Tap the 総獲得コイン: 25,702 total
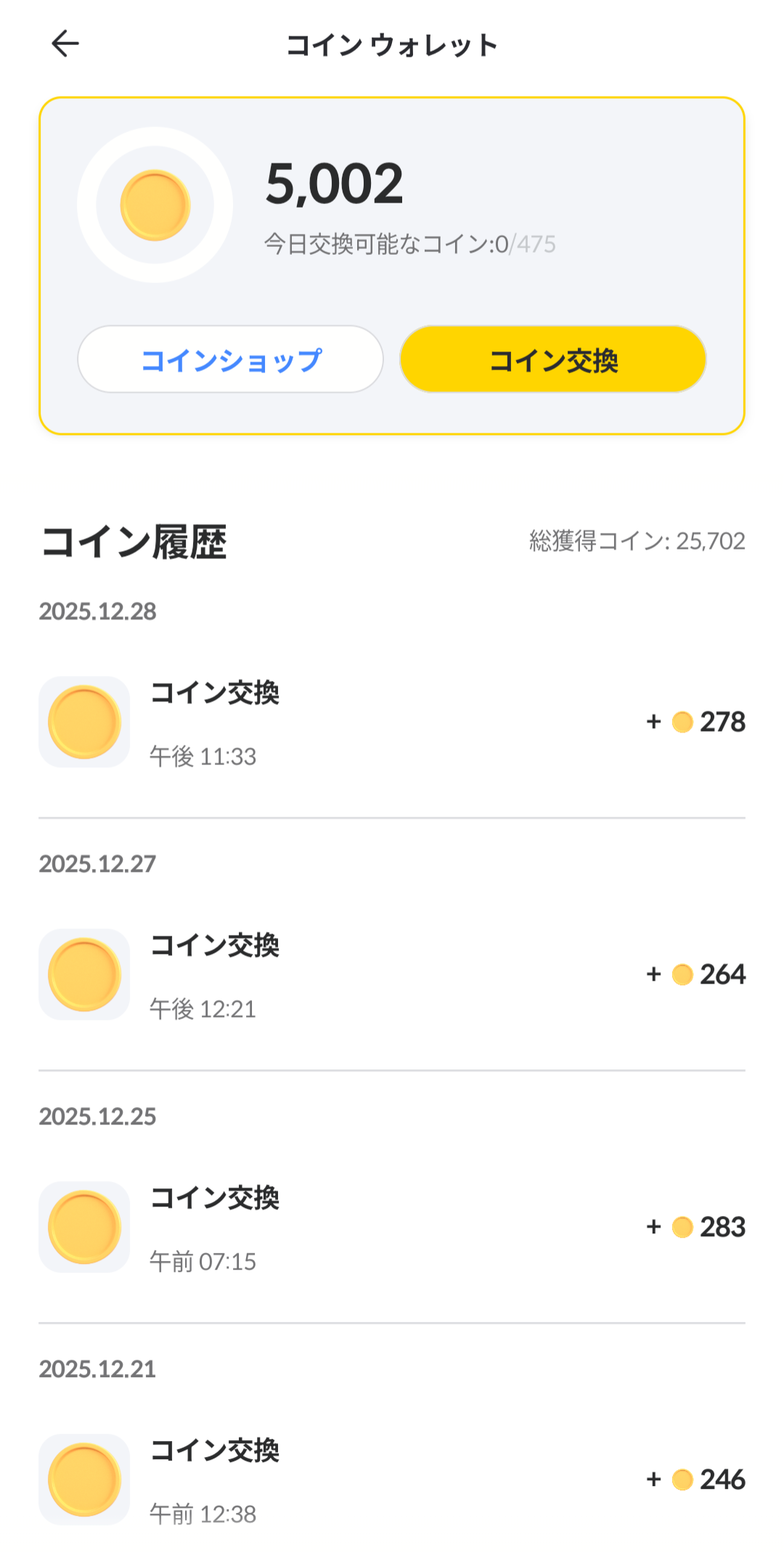784x1563 pixels. tap(637, 542)
